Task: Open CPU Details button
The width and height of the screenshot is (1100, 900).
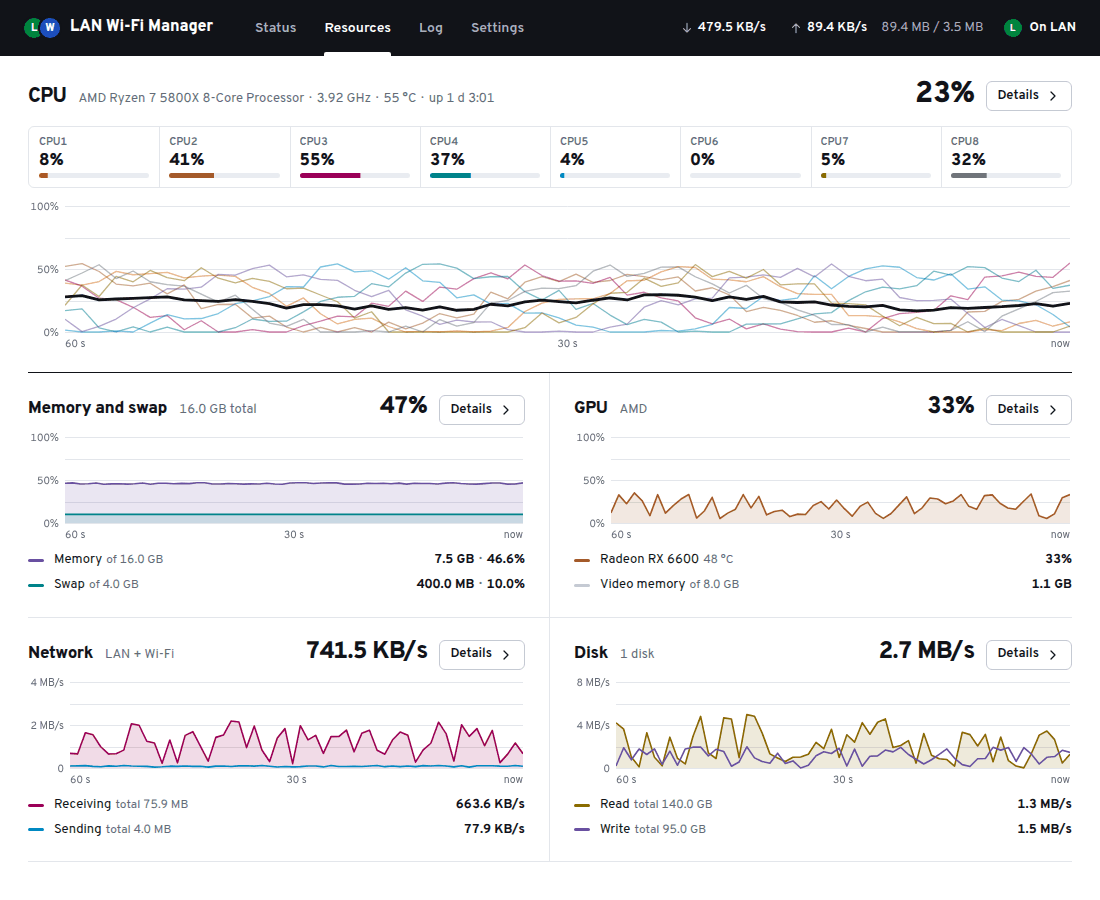Action: point(1028,95)
